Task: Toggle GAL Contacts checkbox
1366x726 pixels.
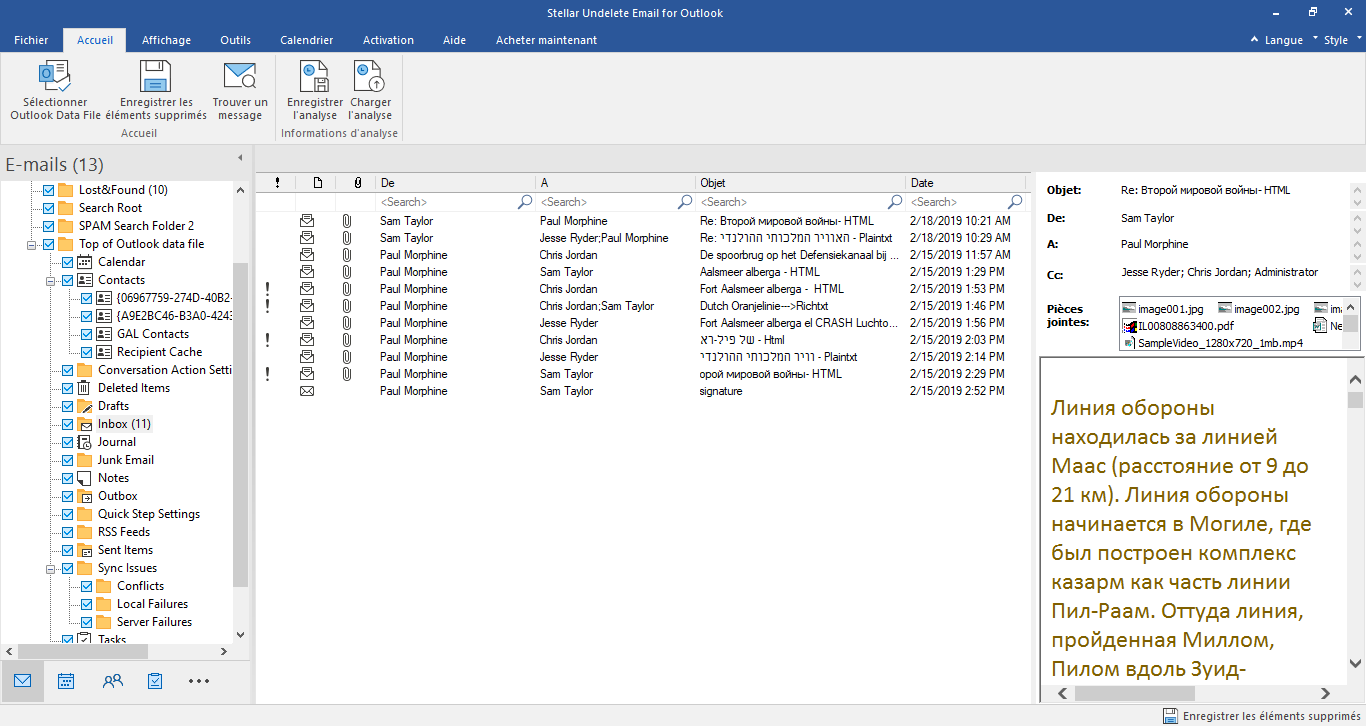Action: 86,334
